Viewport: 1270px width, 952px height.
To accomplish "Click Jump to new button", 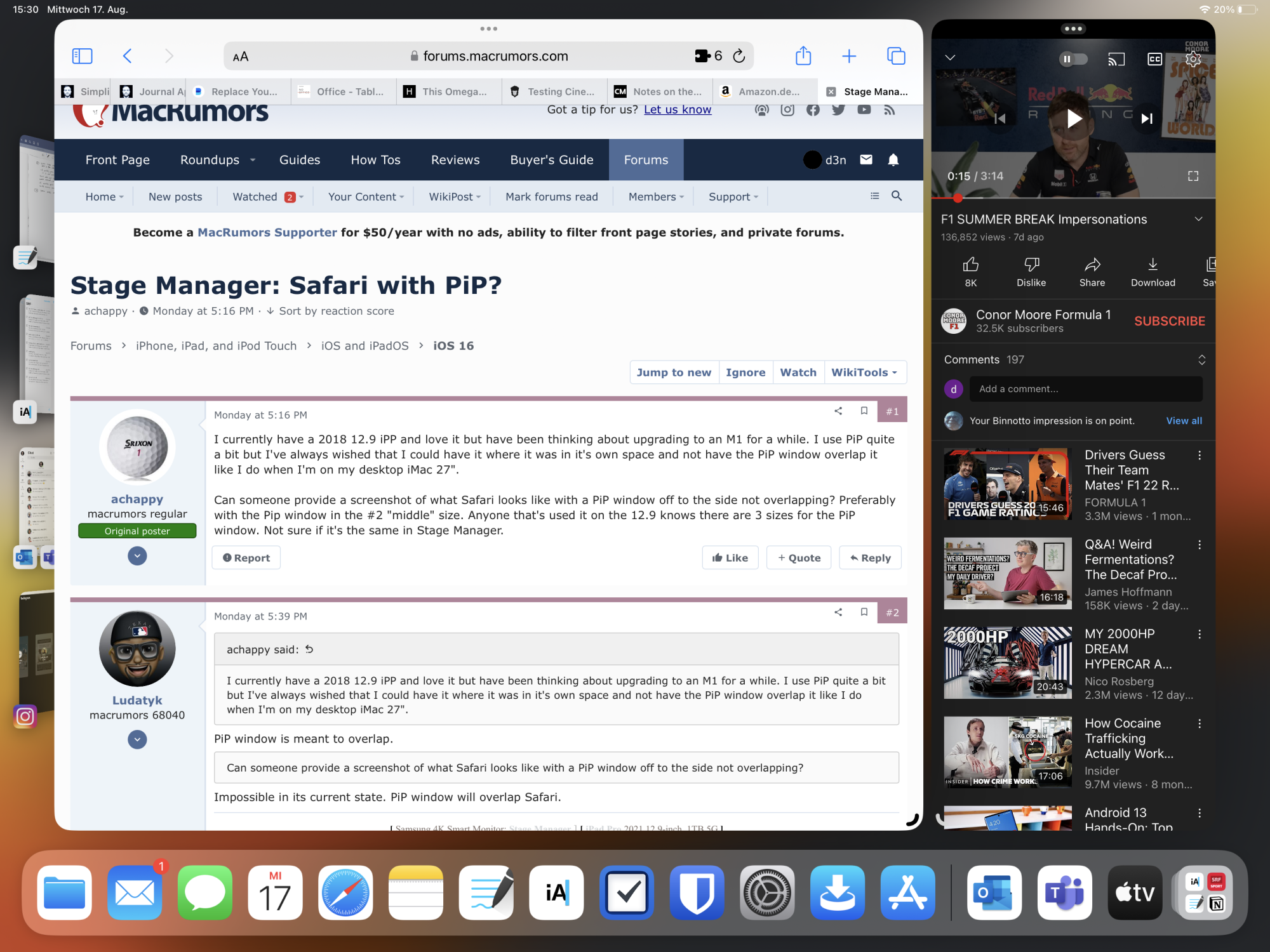I will [674, 373].
